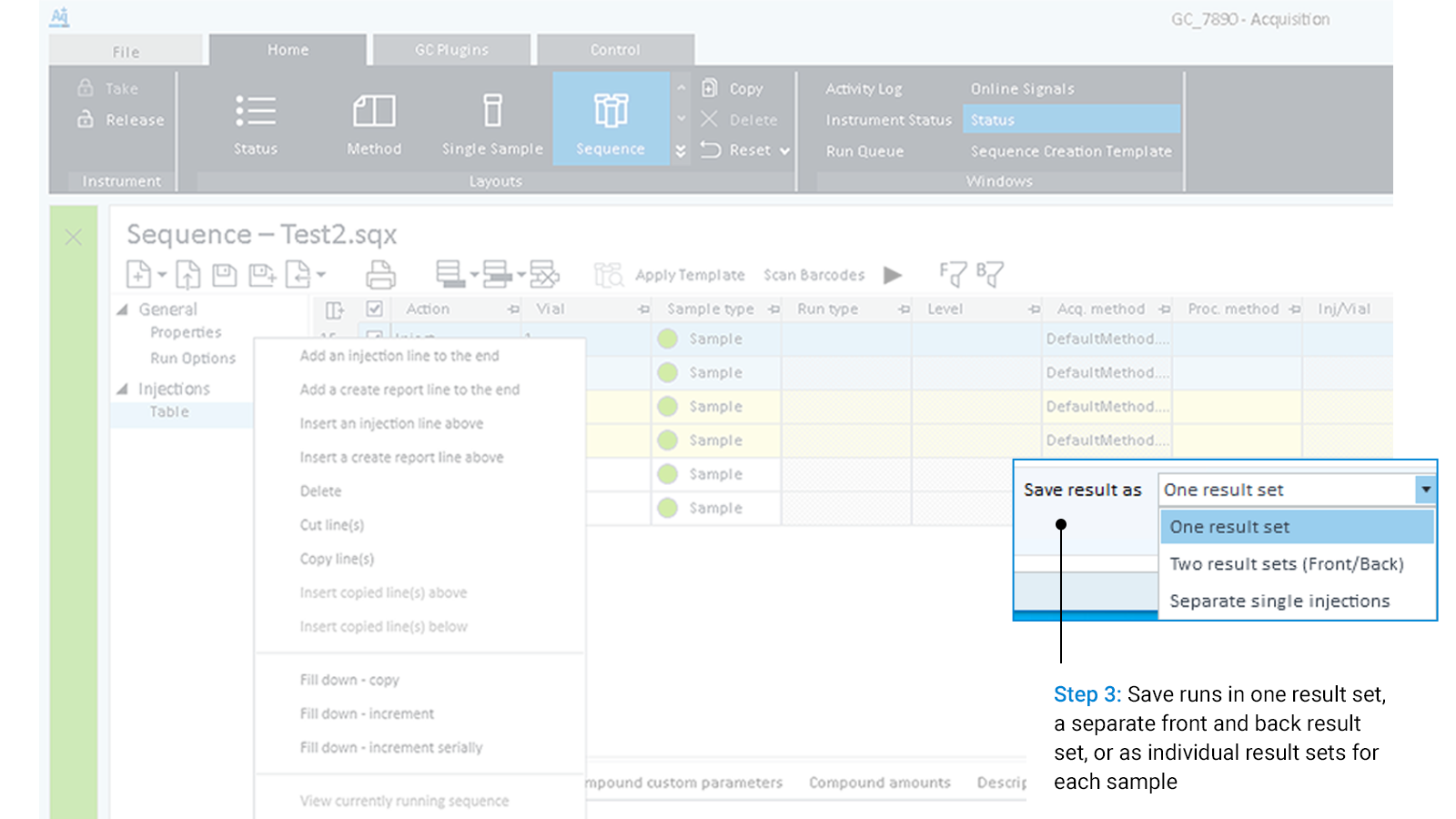
Task: Click the Delete layout button
Action: coord(740,119)
